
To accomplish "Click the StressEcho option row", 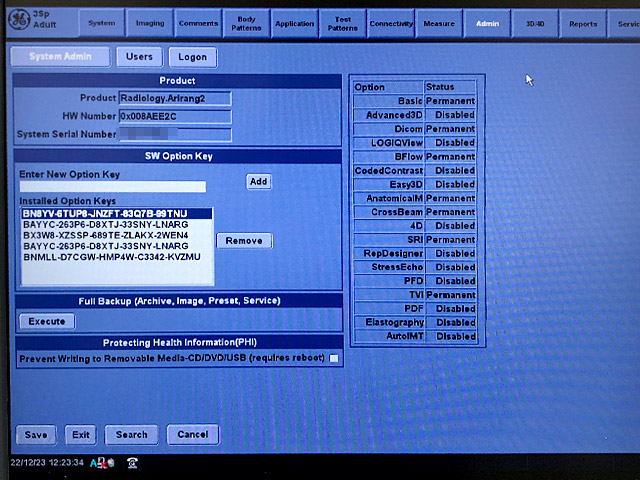I will click(415, 267).
